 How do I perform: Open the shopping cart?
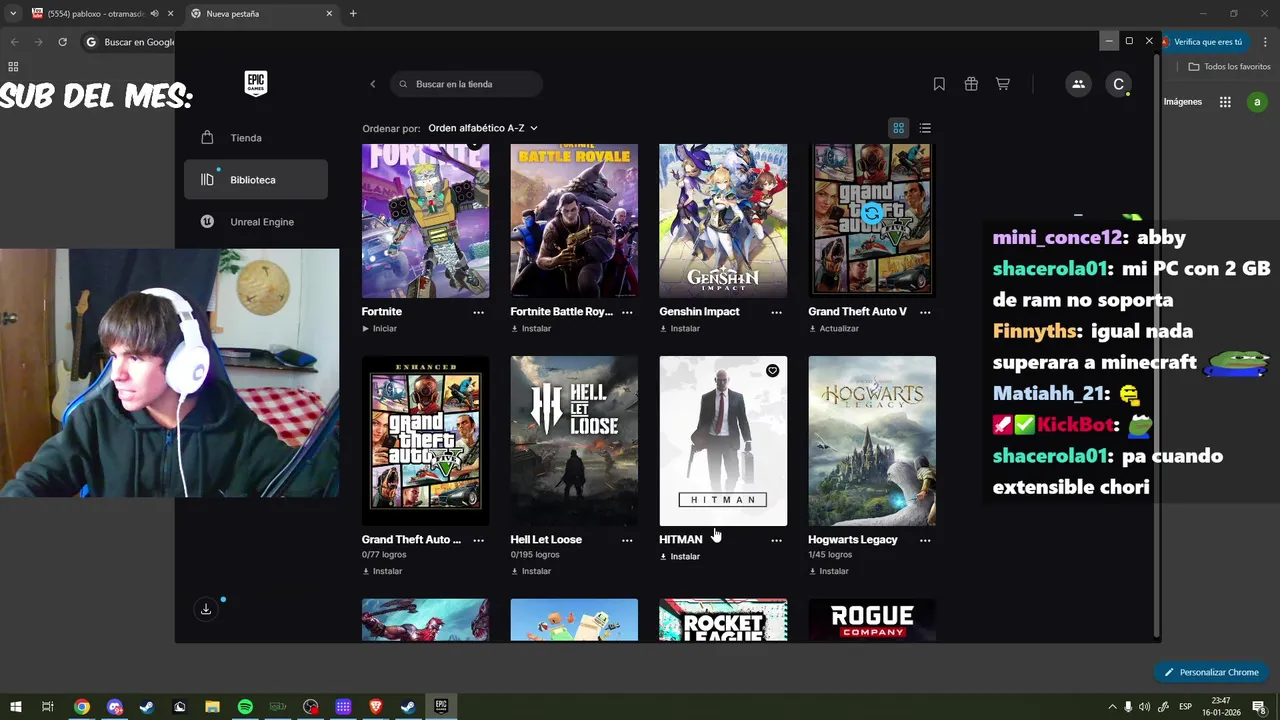[x=1003, y=84]
